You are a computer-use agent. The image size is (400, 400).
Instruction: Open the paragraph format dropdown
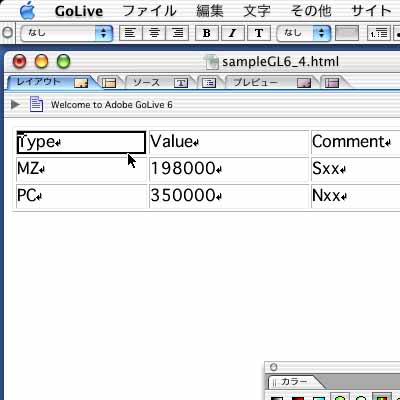pos(67,33)
